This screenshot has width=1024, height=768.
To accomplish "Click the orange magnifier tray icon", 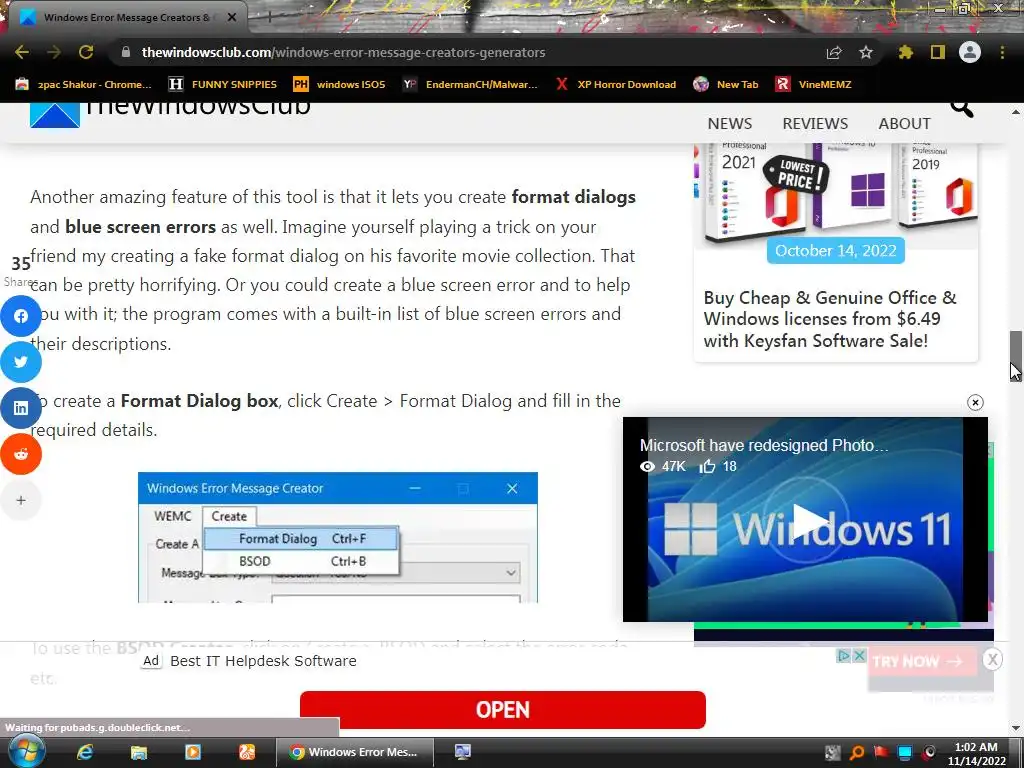I will click(x=857, y=753).
